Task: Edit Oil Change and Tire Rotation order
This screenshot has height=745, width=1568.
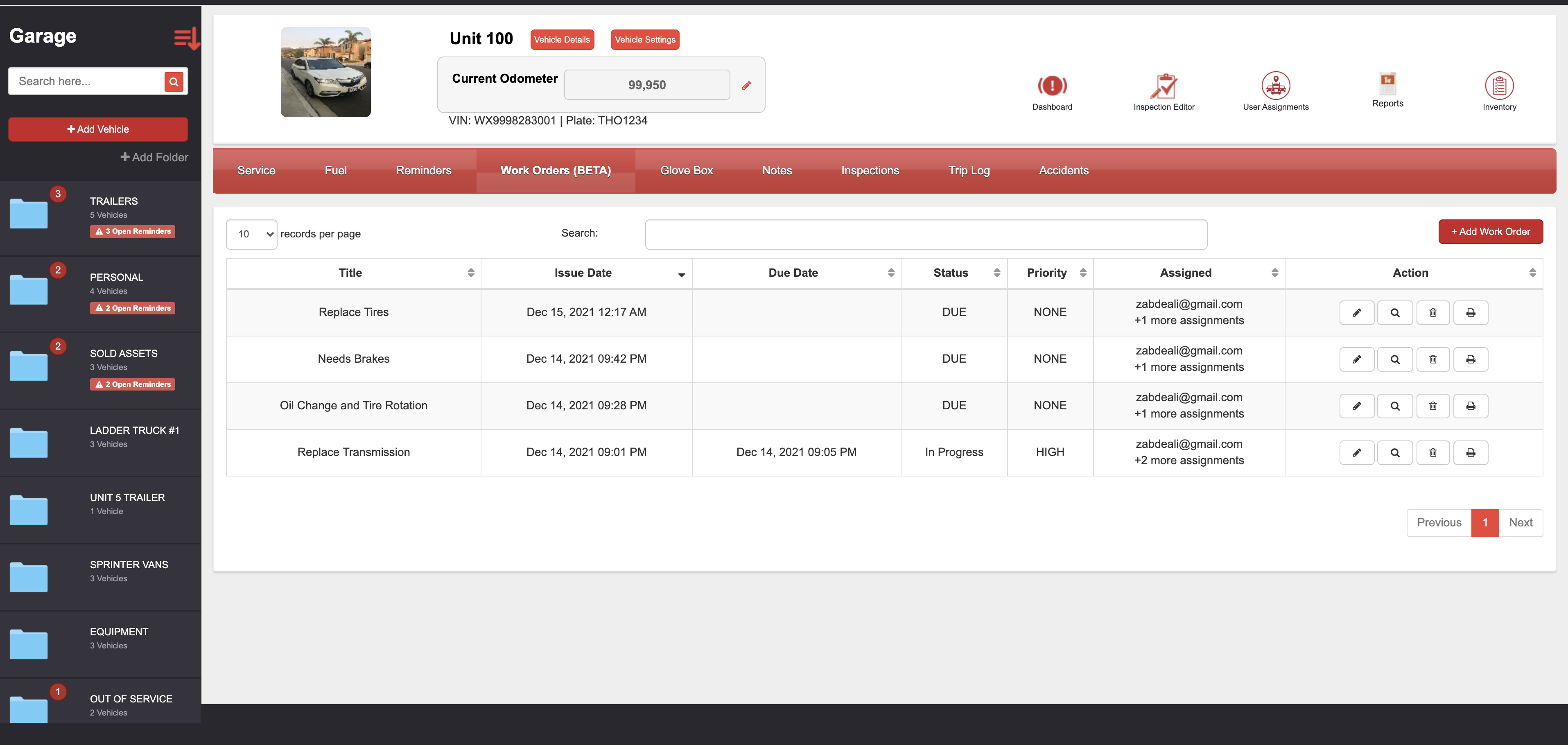Action: 1356,406
